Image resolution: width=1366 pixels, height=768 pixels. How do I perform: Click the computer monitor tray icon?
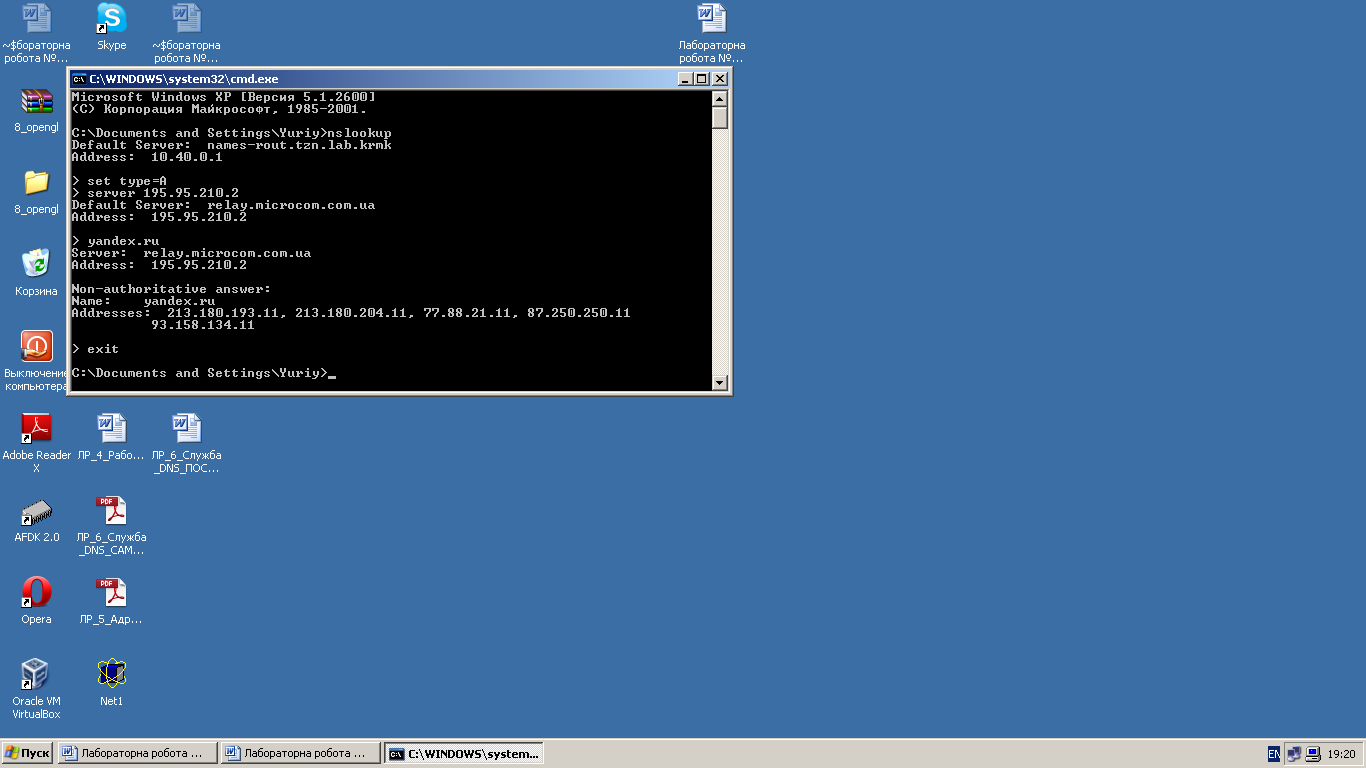1311,754
